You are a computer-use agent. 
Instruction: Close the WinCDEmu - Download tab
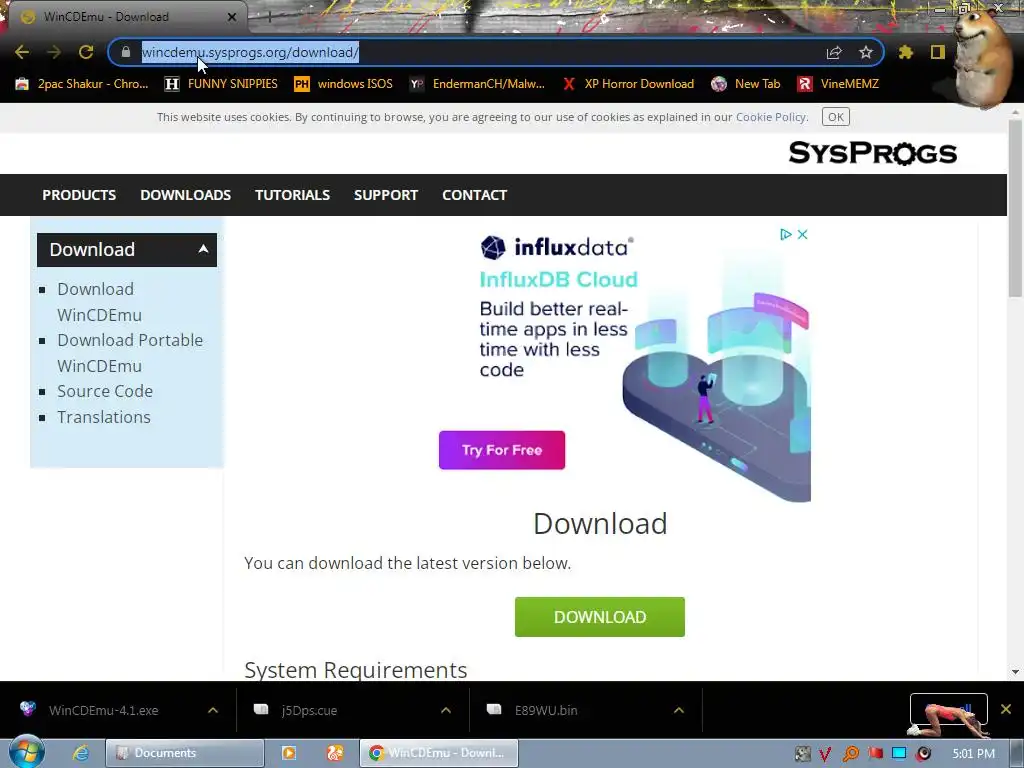coord(232,17)
